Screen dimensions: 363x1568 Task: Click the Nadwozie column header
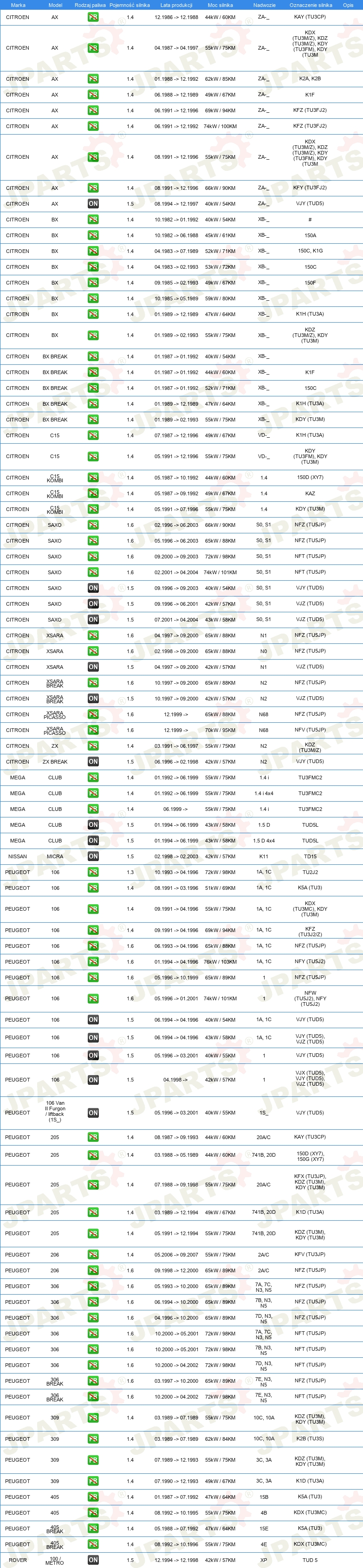[264, 5]
